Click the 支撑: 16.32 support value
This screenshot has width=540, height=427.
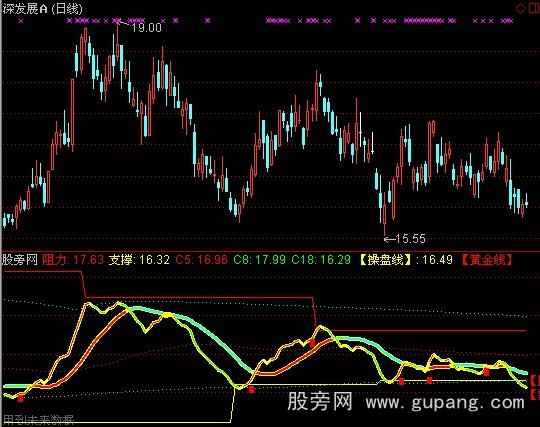[139, 260]
